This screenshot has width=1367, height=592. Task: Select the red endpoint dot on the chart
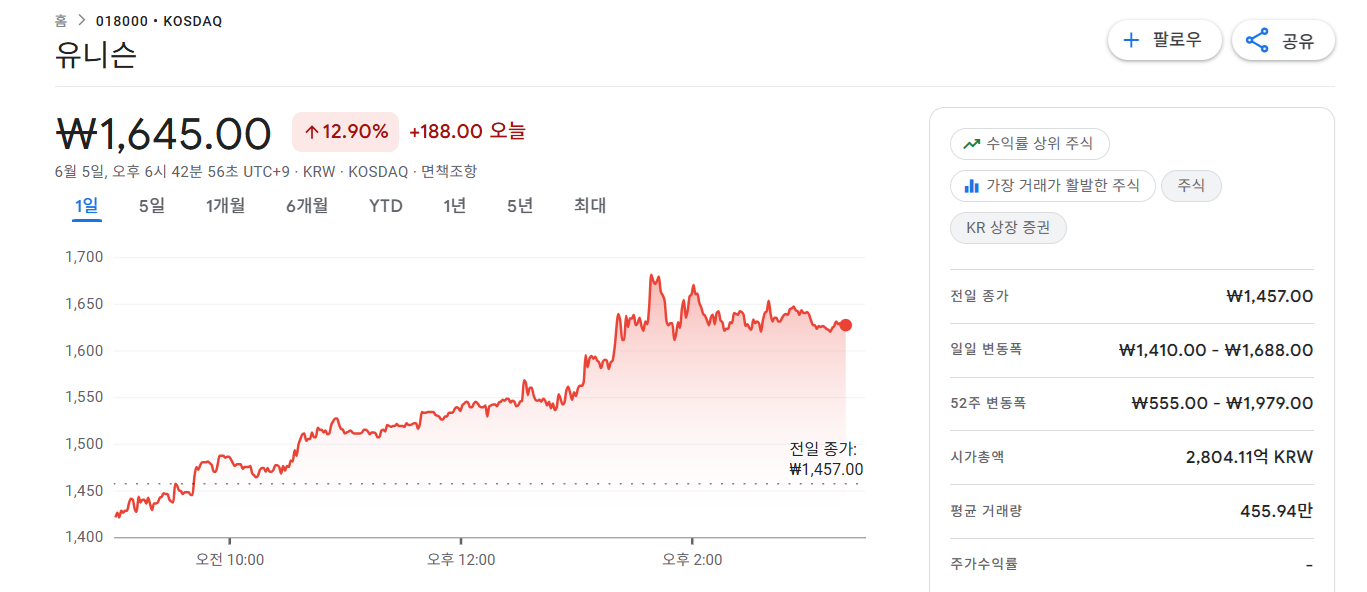(x=845, y=324)
